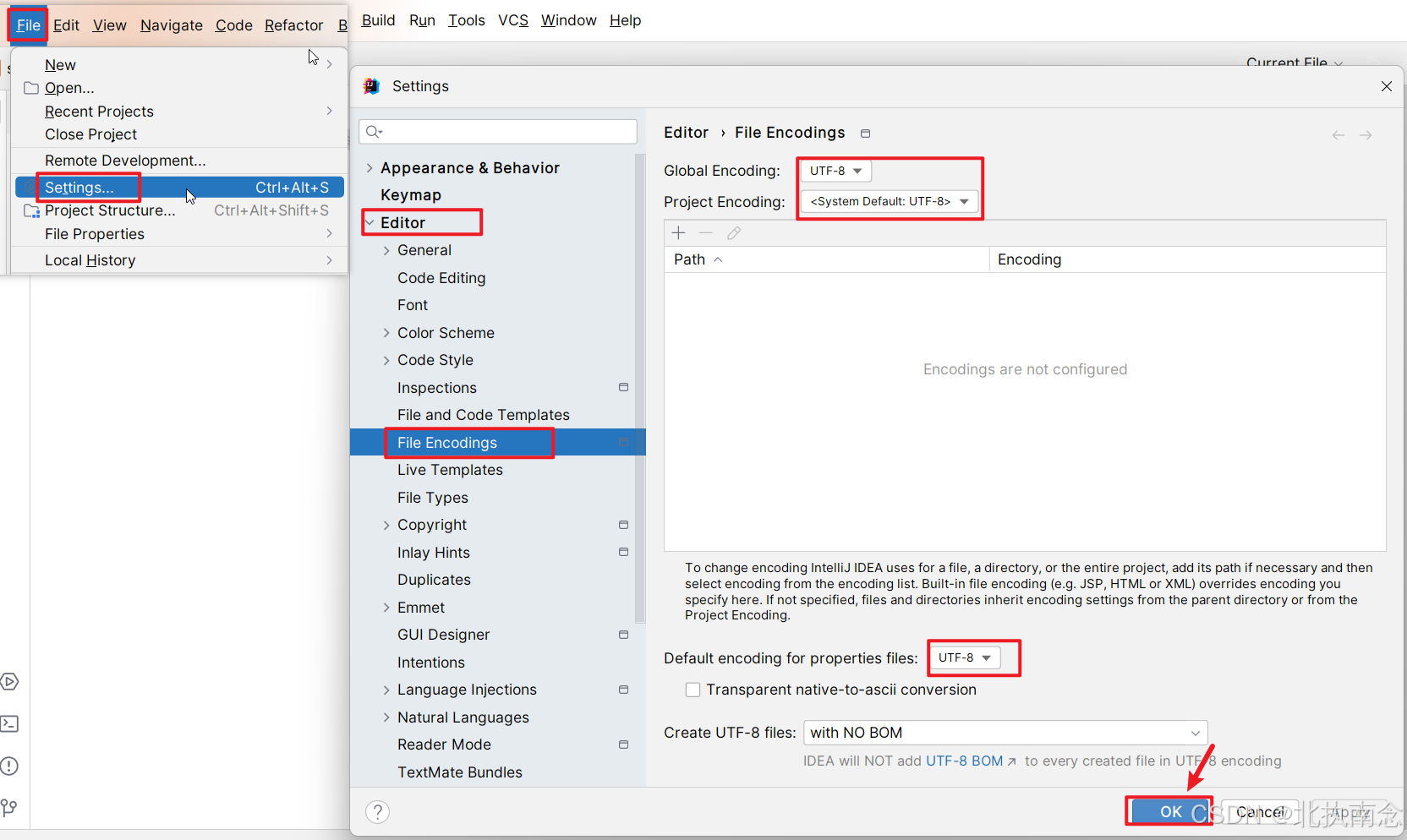Image resolution: width=1407 pixels, height=840 pixels.
Task: Expand the Code Style node
Action: click(386, 360)
